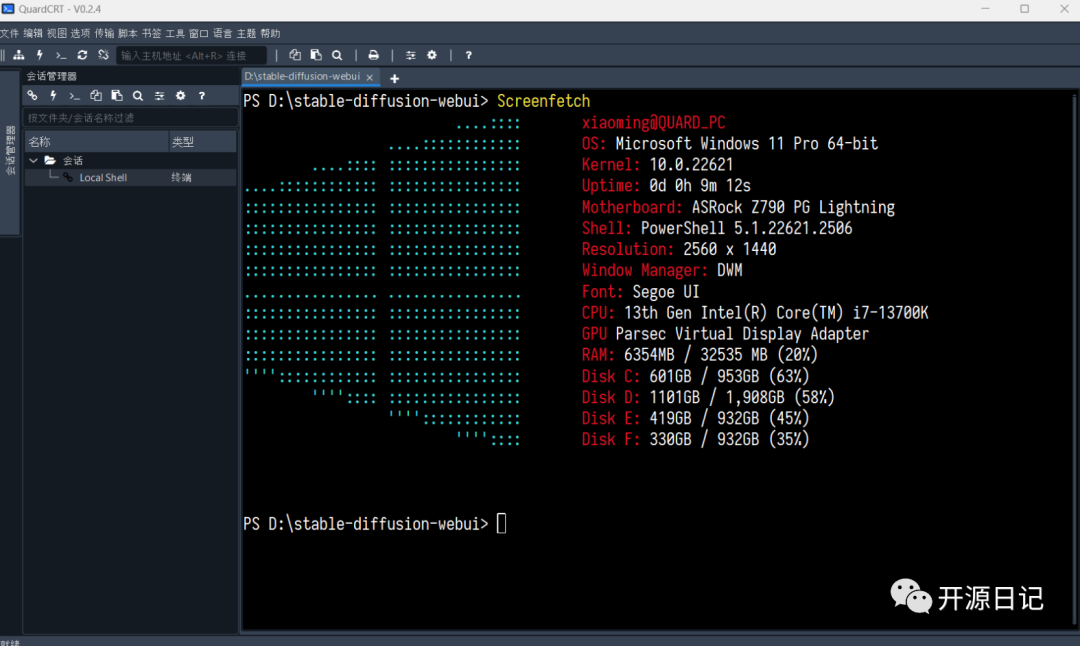Toggle the vertical session manager sidebar tab
Viewport: 1080px width, 646px height.
[x=10, y=152]
